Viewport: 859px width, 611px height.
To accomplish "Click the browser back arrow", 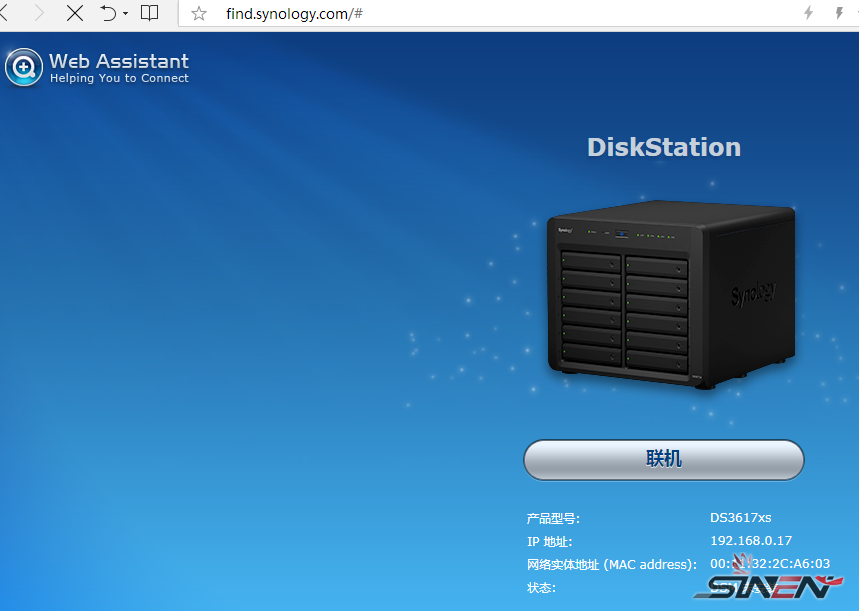I will (x=3, y=13).
